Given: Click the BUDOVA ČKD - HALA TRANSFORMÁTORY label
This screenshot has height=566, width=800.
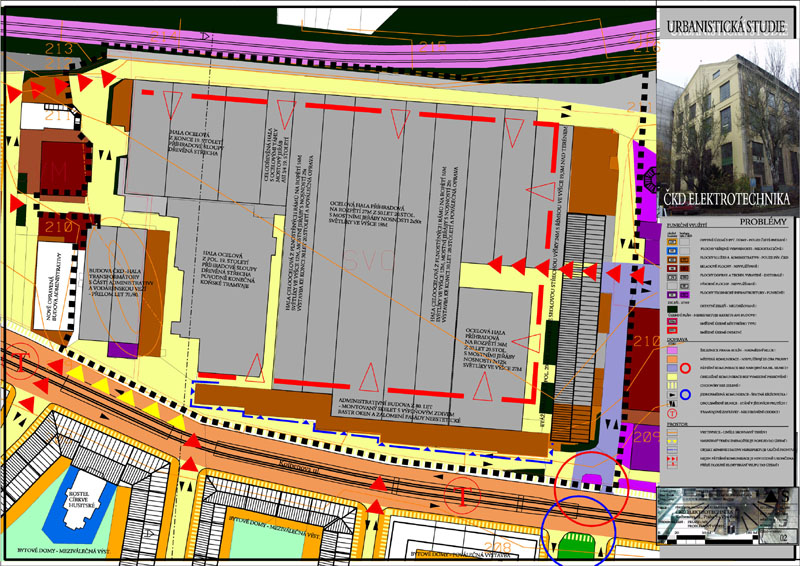Looking at the screenshot, I should pos(121,284).
